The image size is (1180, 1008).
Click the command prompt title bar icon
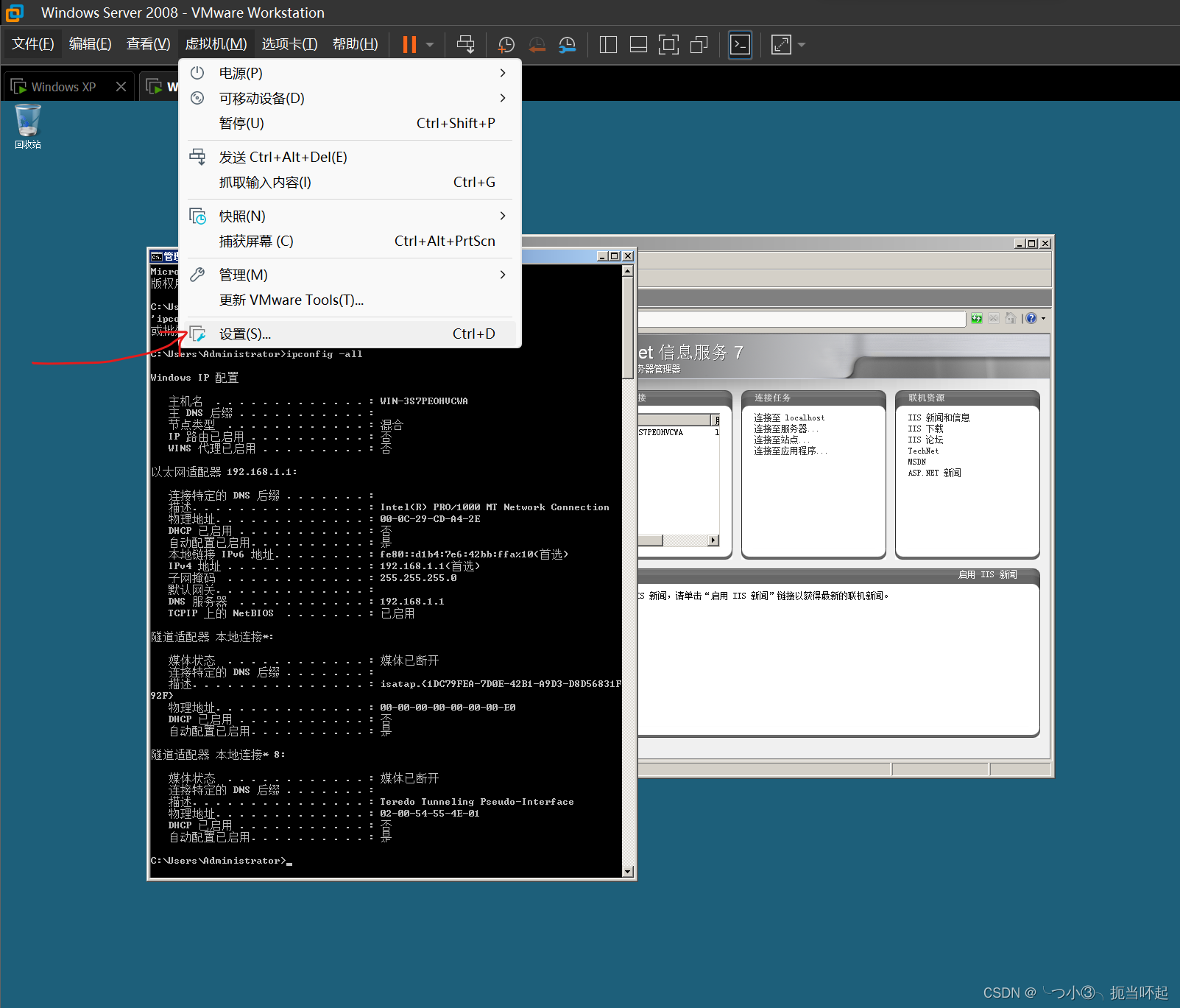[157, 256]
